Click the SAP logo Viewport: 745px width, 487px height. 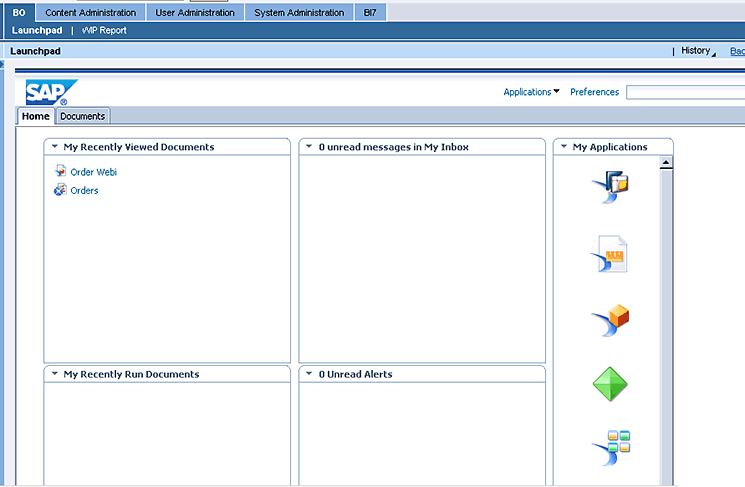click(x=47, y=92)
